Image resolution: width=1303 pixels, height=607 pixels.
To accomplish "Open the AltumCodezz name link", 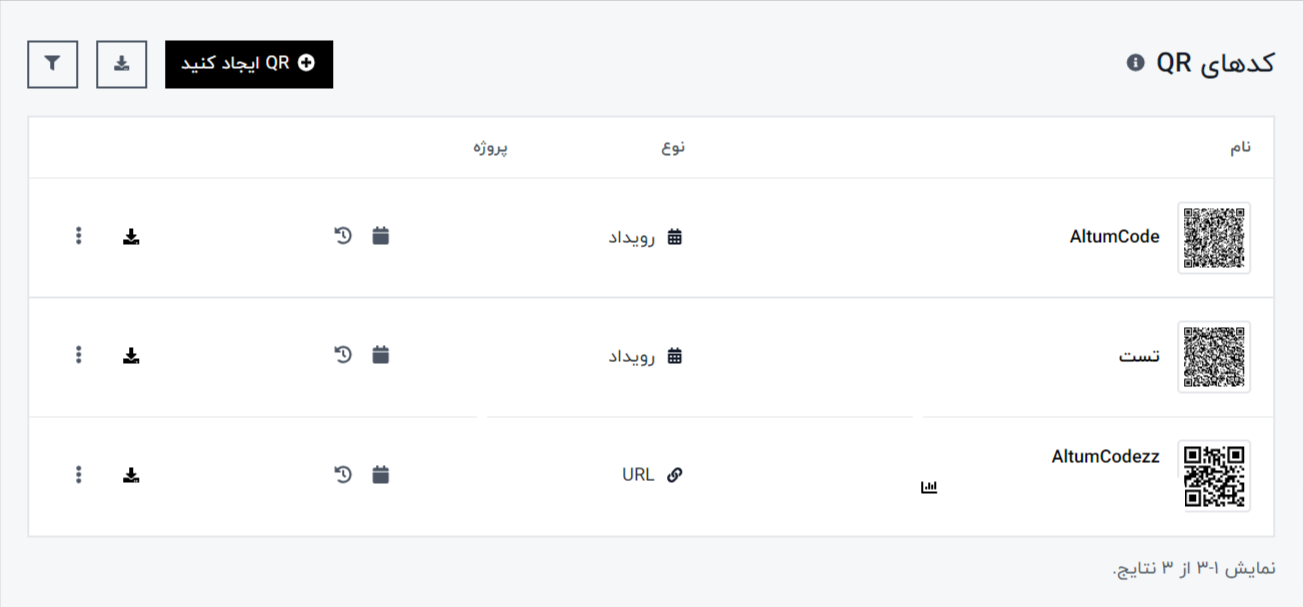I will point(1105,457).
